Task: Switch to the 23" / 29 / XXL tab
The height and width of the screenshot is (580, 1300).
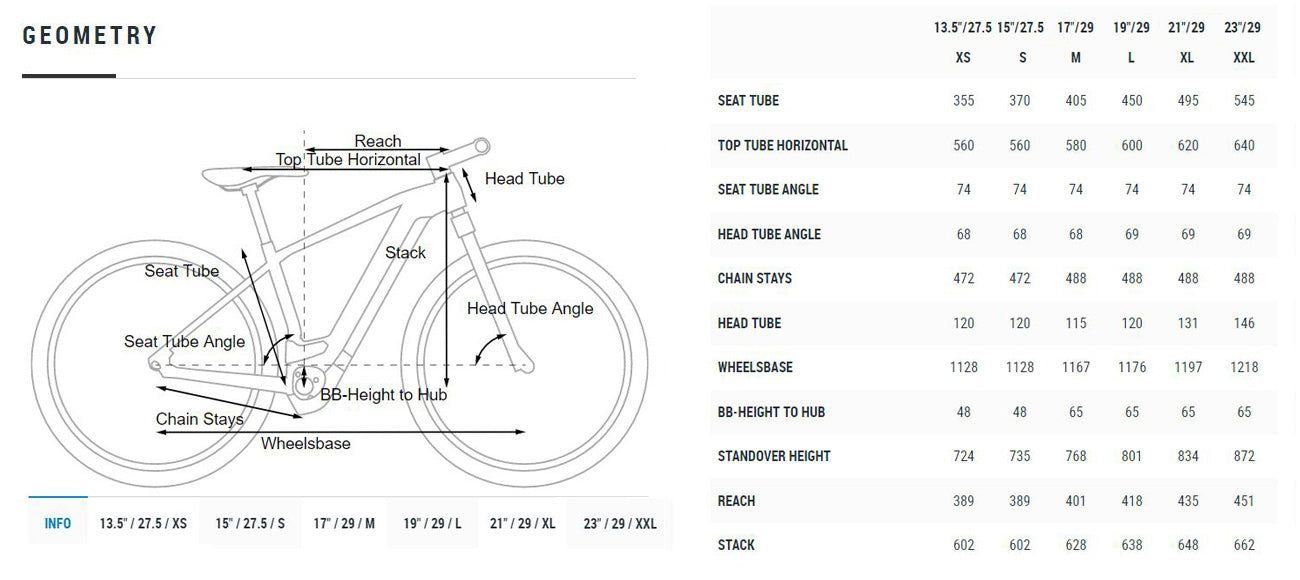Action: point(619,523)
